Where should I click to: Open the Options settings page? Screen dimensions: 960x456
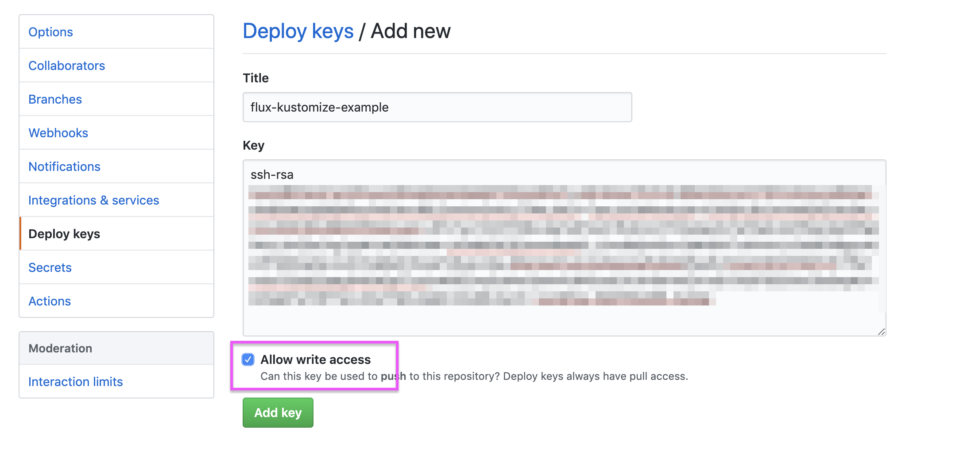[x=50, y=32]
